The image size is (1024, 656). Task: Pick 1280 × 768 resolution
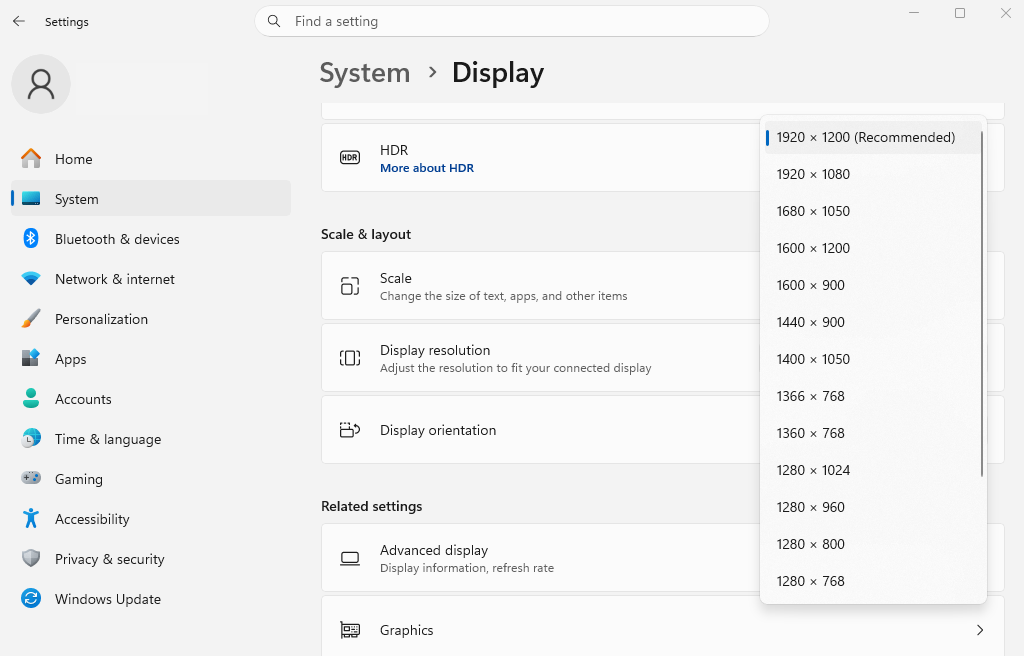[873, 582]
